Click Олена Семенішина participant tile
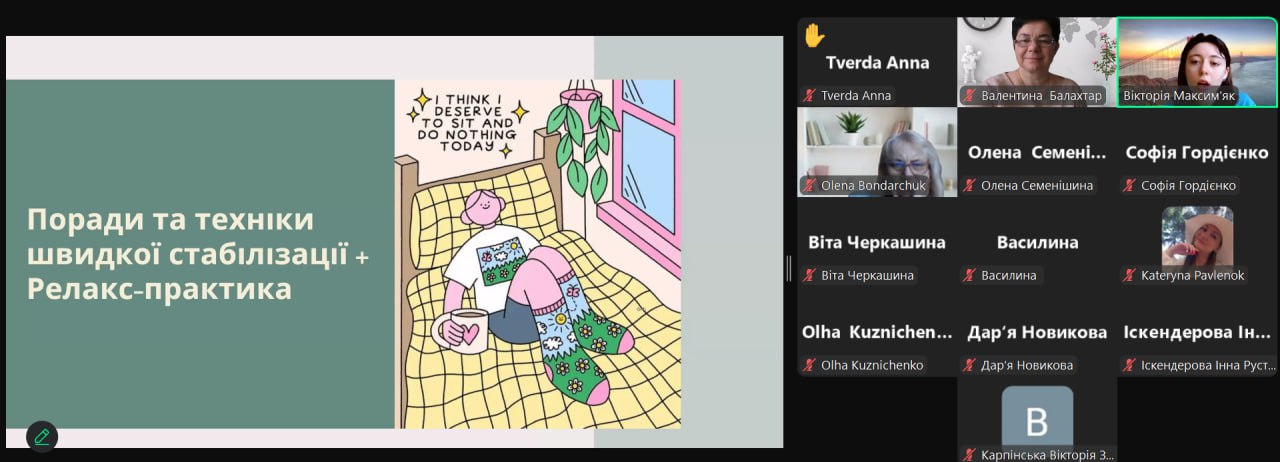The width and height of the screenshot is (1280, 462). point(1037,152)
